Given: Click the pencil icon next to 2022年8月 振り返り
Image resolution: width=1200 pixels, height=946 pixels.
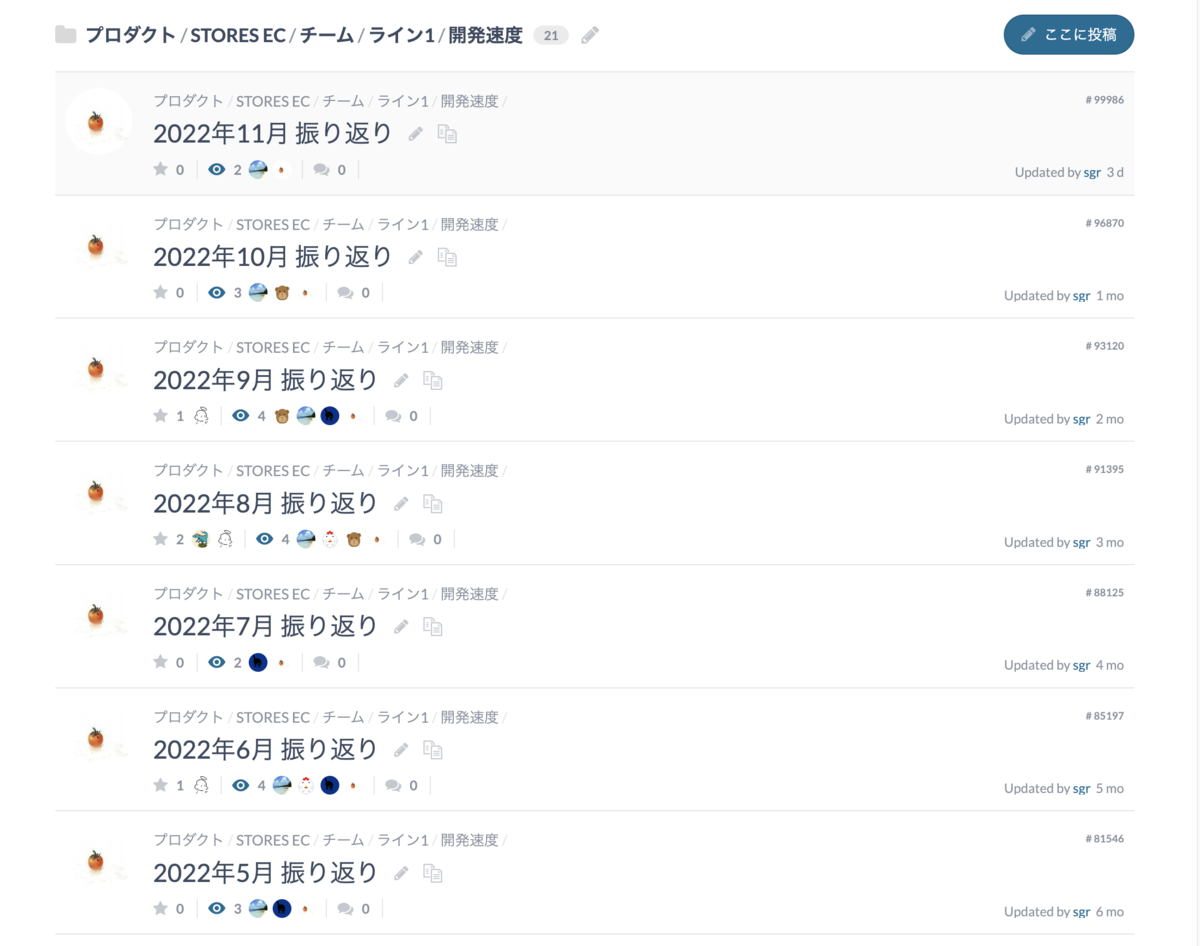Looking at the screenshot, I should pyautogui.click(x=401, y=503).
